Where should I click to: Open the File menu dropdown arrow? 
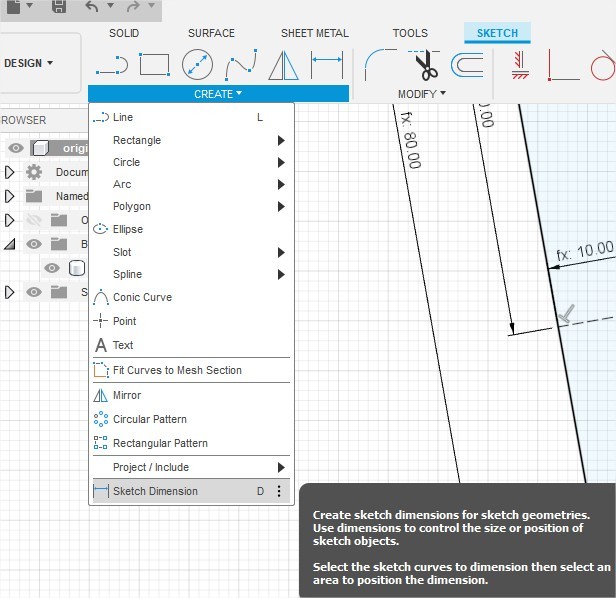pyautogui.click(x=30, y=6)
